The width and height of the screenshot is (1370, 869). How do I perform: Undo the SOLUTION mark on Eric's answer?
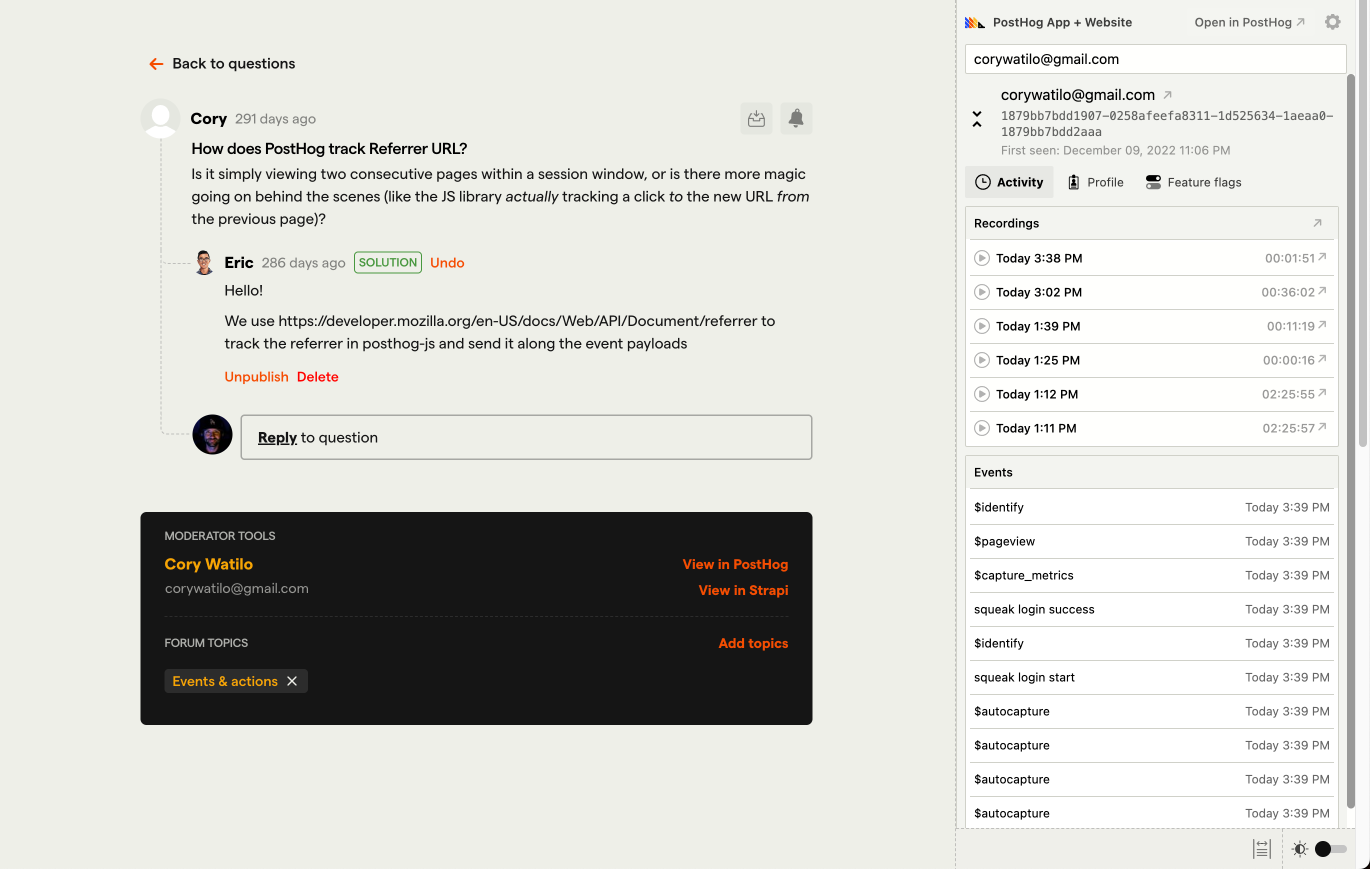(447, 262)
